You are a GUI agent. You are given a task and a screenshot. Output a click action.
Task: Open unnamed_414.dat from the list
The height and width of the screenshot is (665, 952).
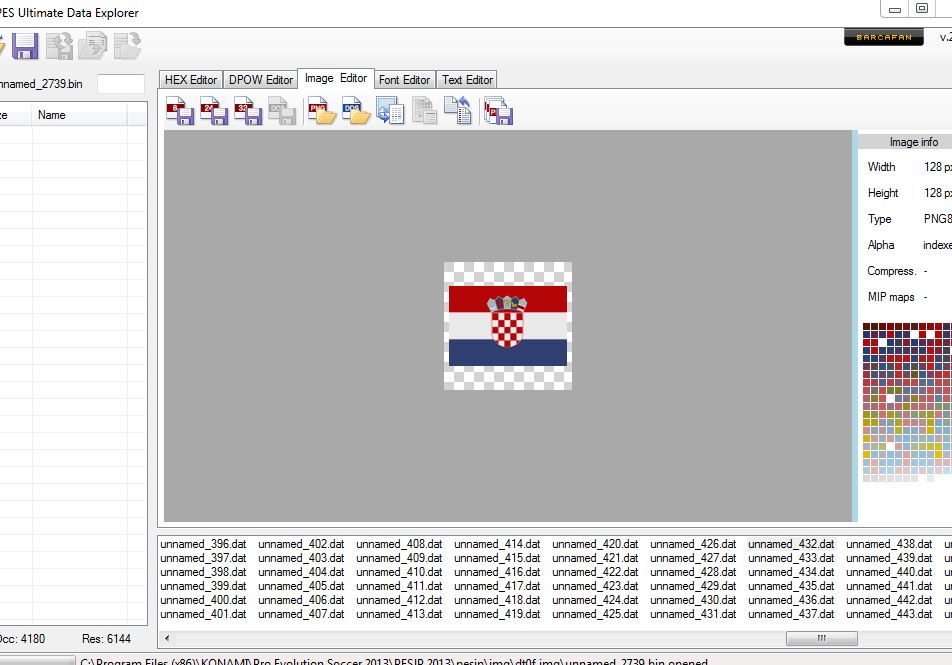(x=497, y=544)
